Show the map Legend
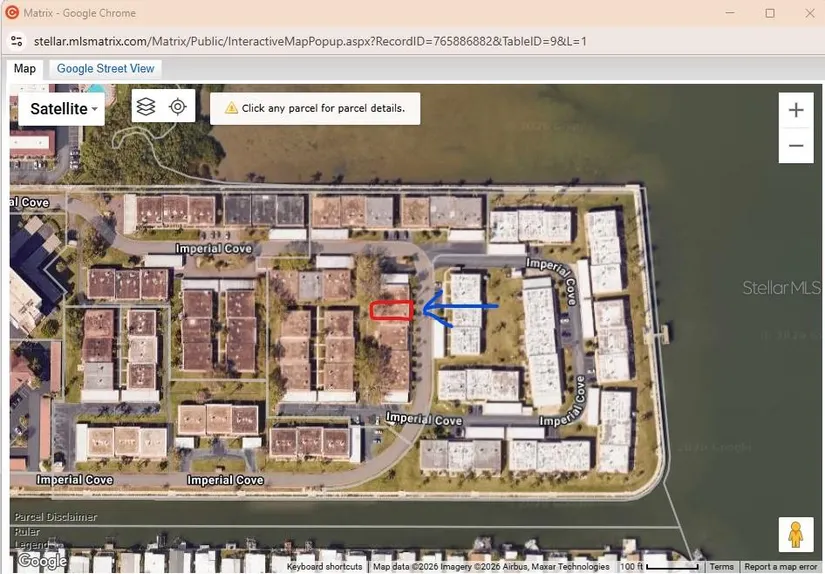The width and height of the screenshot is (825, 574). [x=30, y=545]
